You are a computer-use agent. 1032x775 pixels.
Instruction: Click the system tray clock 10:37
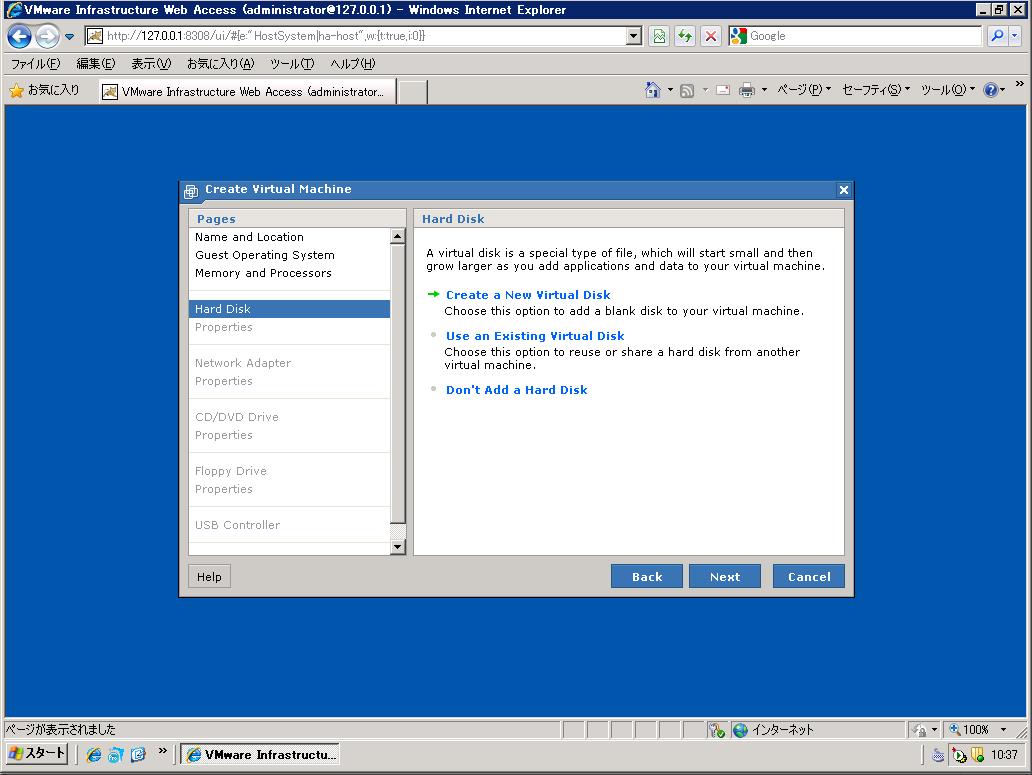1004,755
